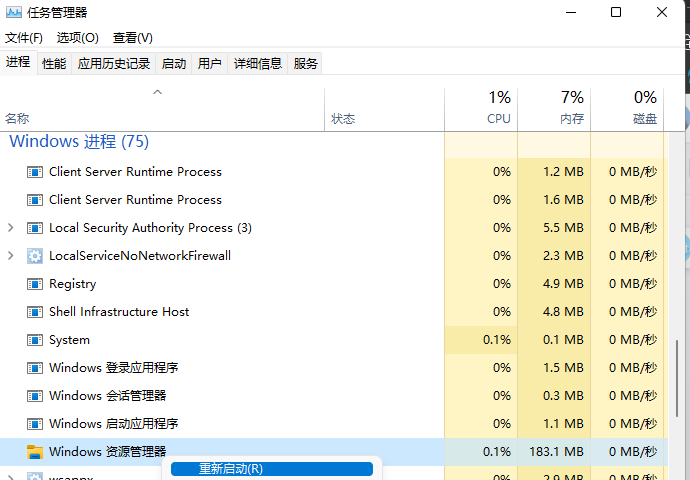The width and height of the screenshot is (690, 480).
Task: Click the 4.9 MB memory value
Action: pos(563,284)
